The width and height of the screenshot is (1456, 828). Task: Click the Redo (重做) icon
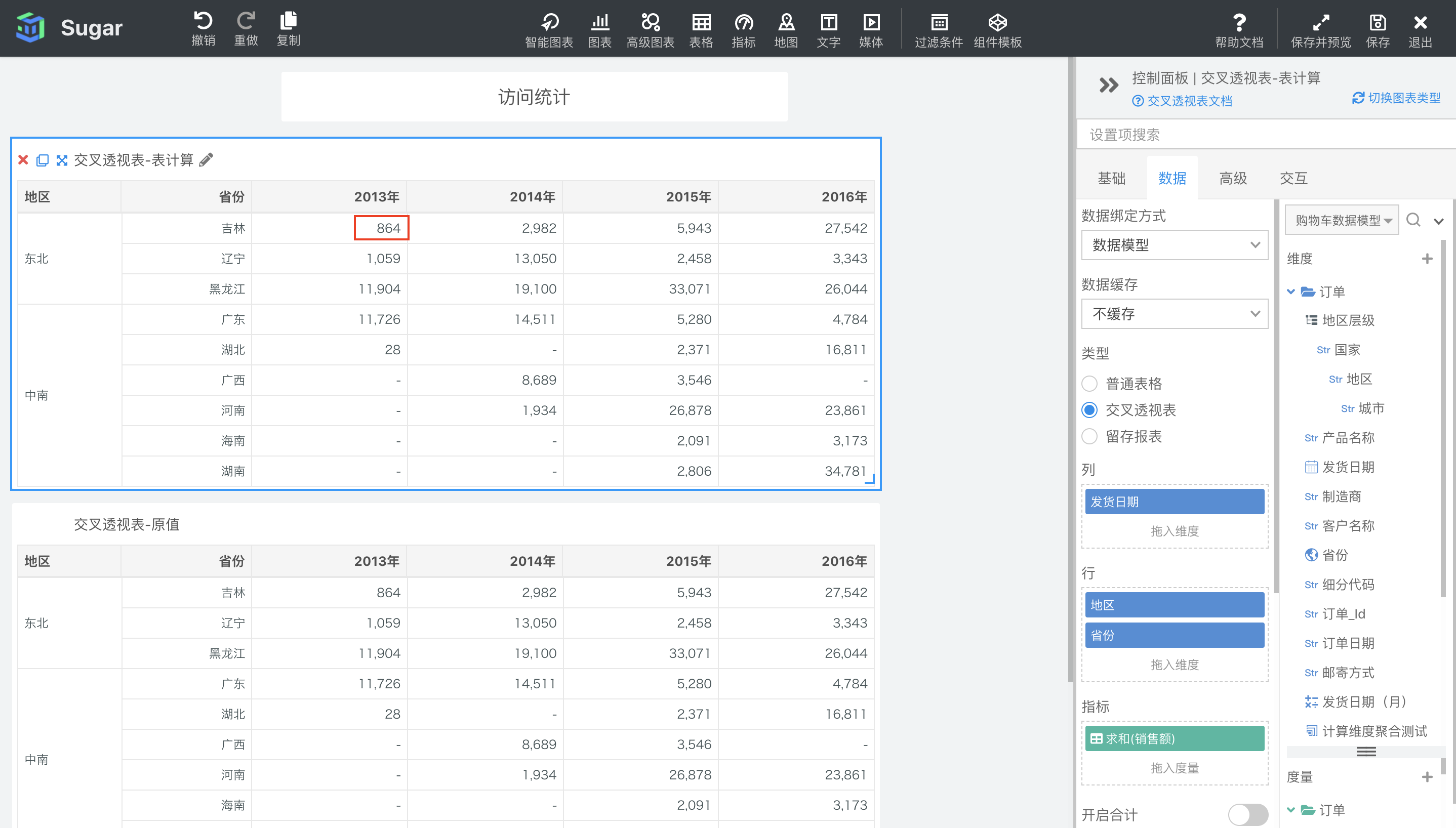pyautogui.click(x=246, y=28)
